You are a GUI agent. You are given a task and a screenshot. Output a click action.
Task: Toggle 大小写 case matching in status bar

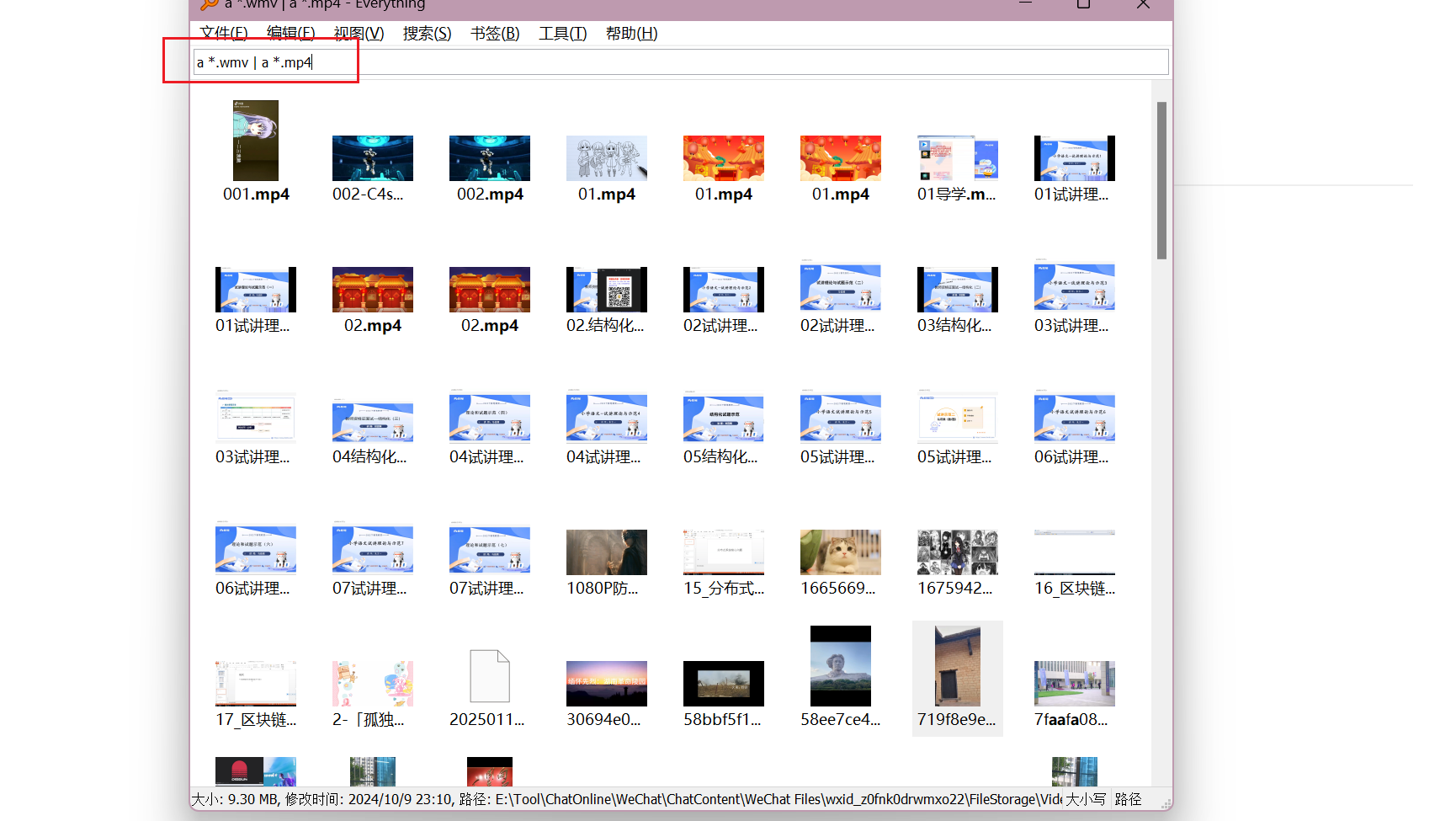click(x=1086, y=799)
